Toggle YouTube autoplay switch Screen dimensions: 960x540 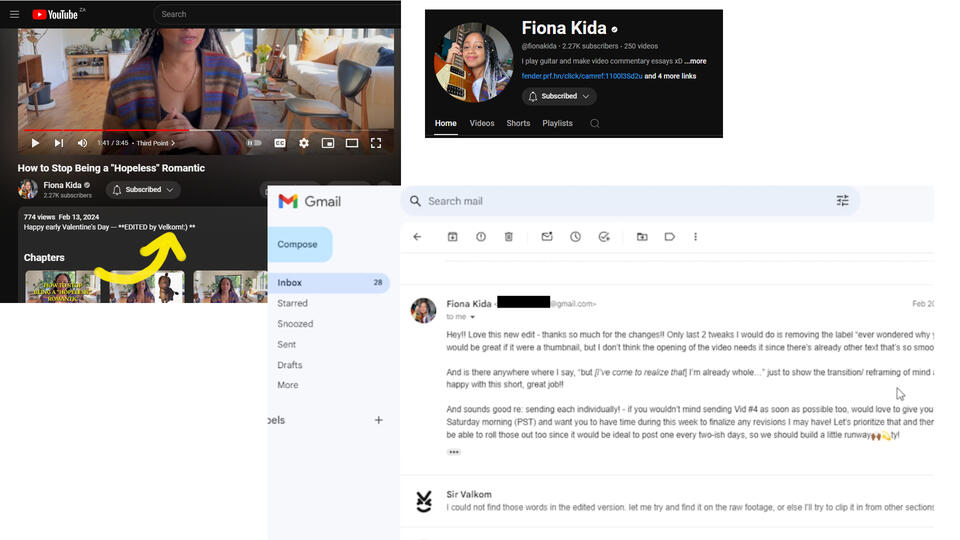(x=254, y=143)
